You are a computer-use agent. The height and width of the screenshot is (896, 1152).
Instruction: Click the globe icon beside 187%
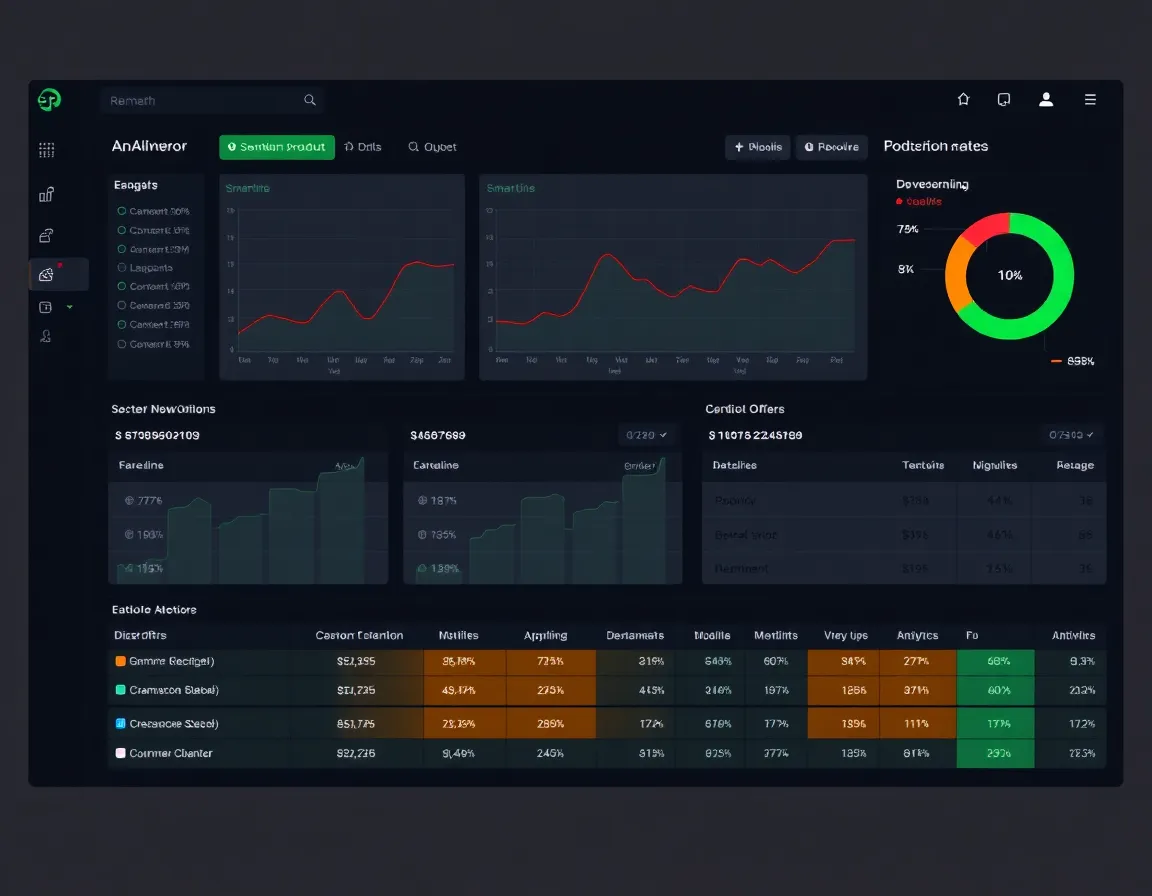422,501
